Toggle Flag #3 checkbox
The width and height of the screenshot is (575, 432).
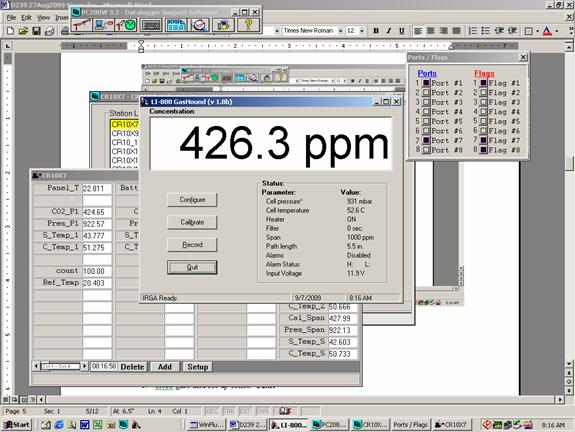[x=484, y=102]
